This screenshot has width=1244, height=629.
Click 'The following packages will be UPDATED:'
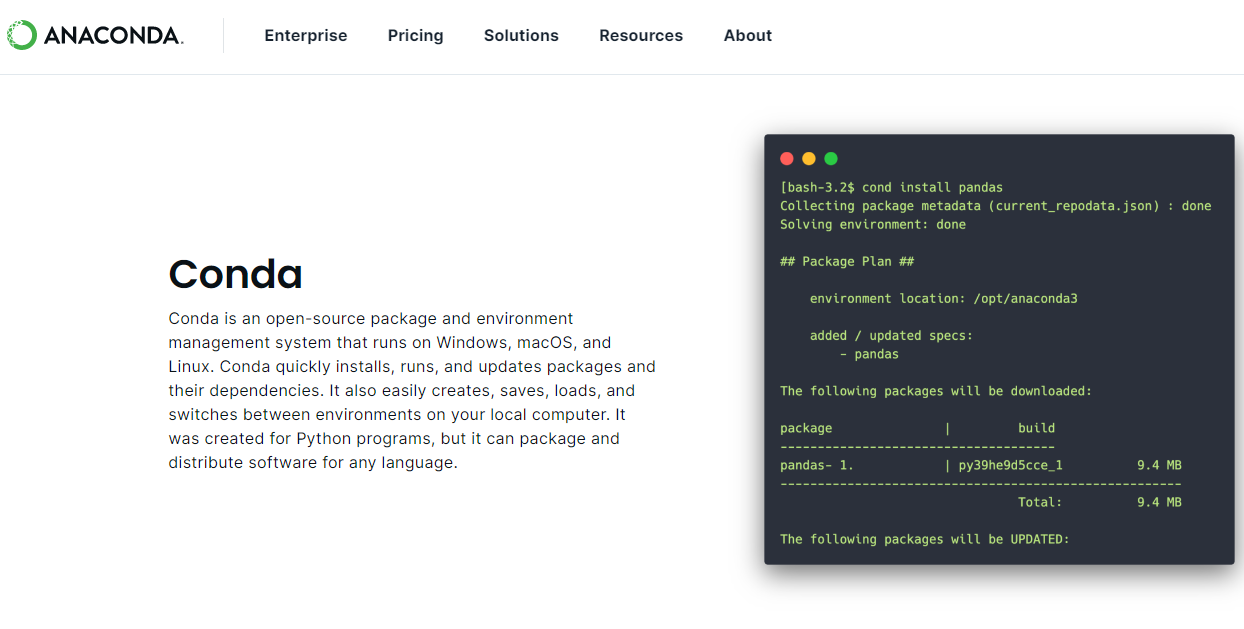pos(925,539)
